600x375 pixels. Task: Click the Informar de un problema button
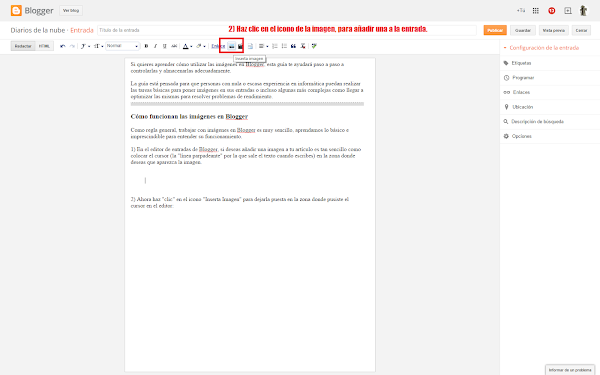point(570,370)
